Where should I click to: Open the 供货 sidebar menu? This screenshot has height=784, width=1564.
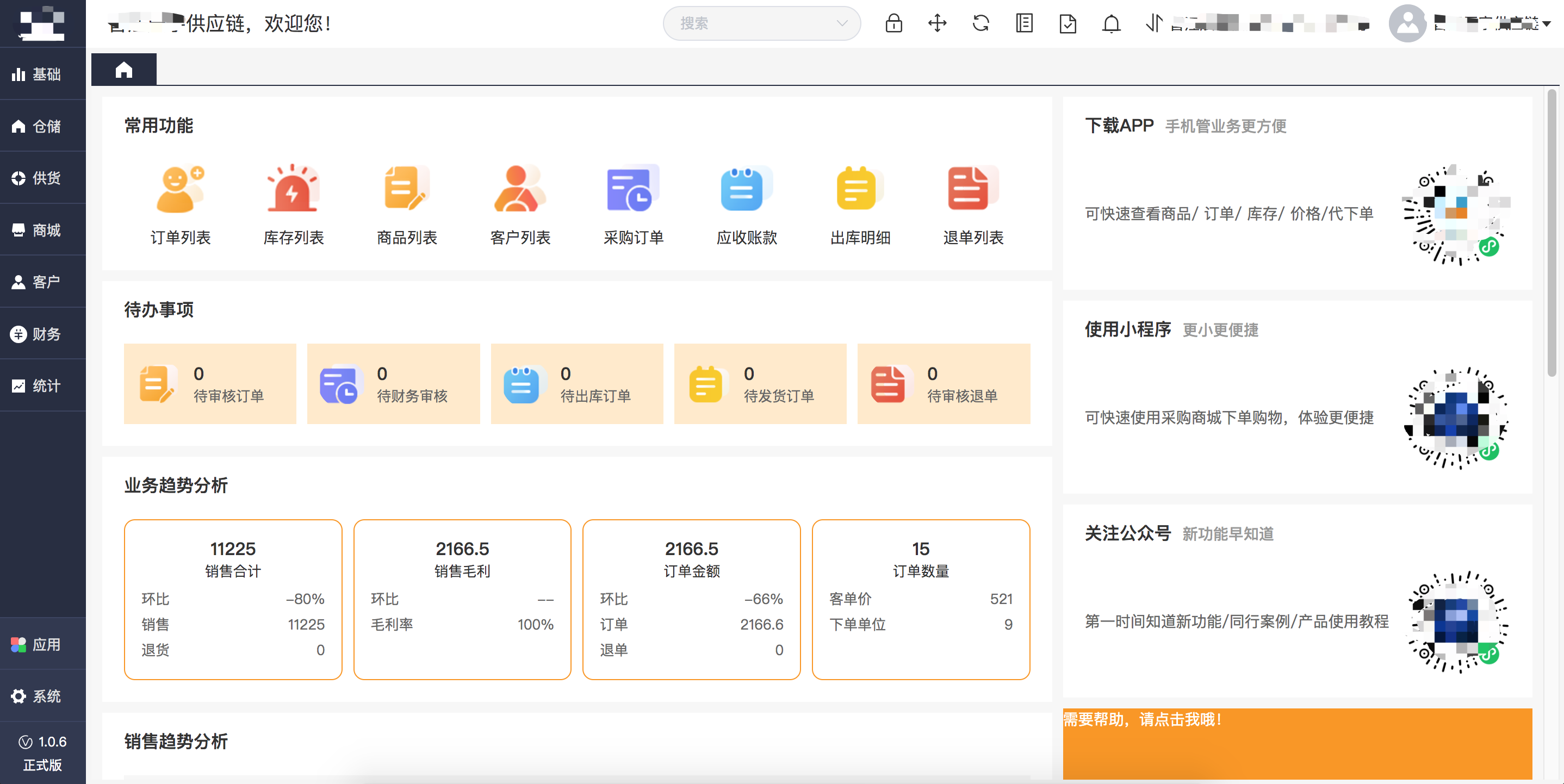[x=43, y=178]
